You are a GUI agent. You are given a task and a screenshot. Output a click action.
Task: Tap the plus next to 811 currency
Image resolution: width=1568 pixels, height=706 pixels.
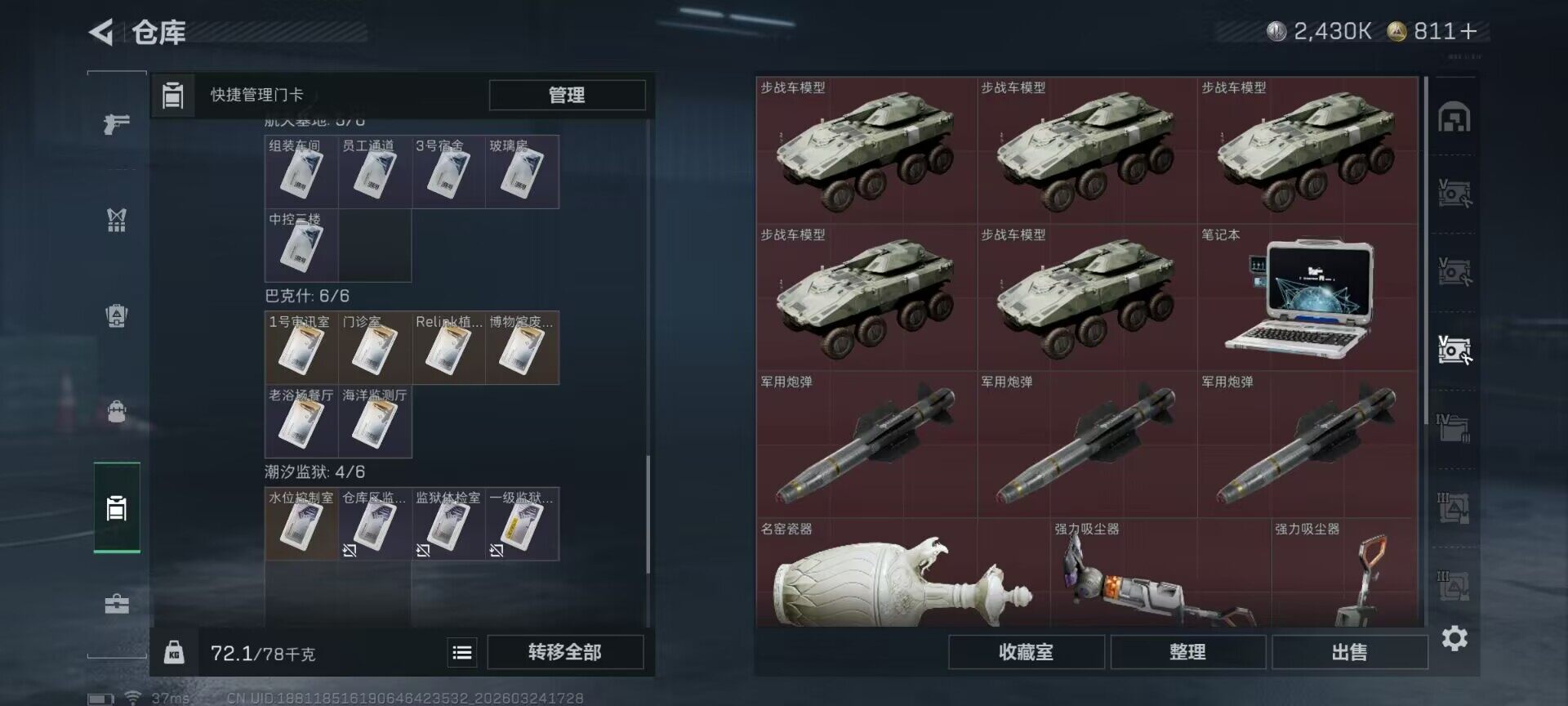1469,31
